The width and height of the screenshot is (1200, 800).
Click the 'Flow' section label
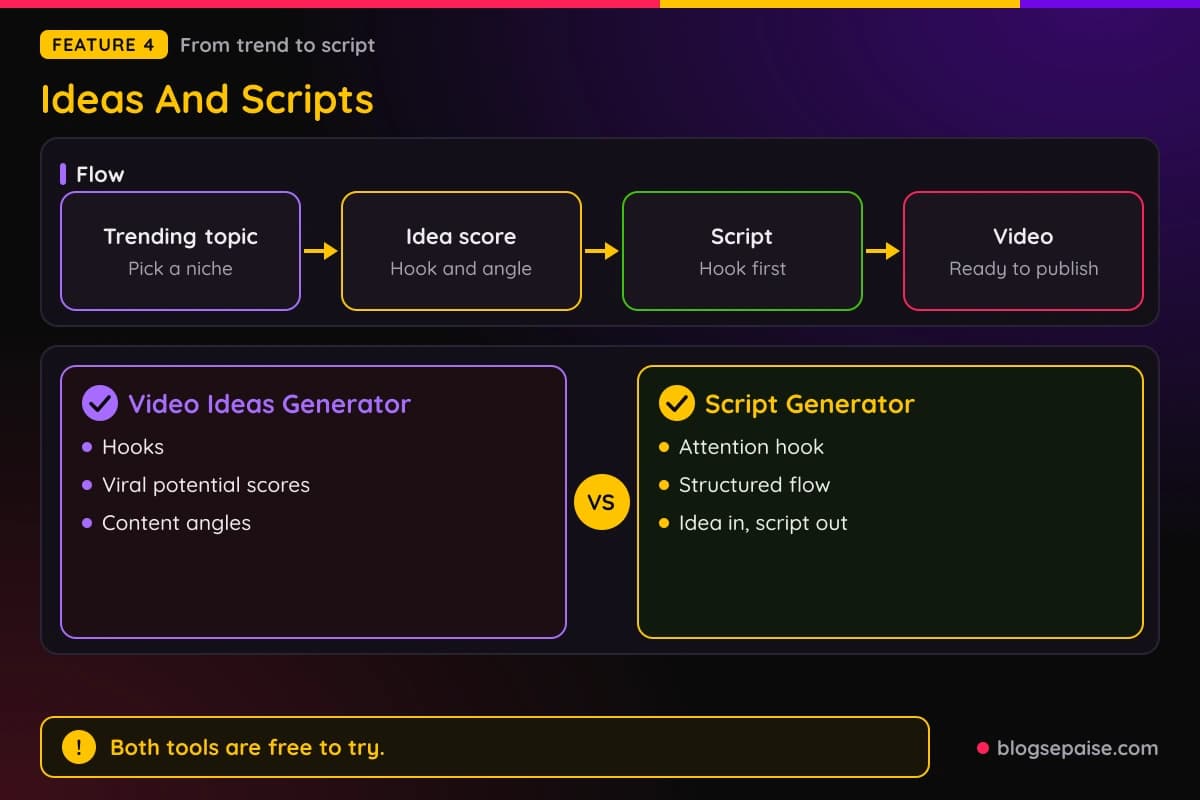[100, 174]
